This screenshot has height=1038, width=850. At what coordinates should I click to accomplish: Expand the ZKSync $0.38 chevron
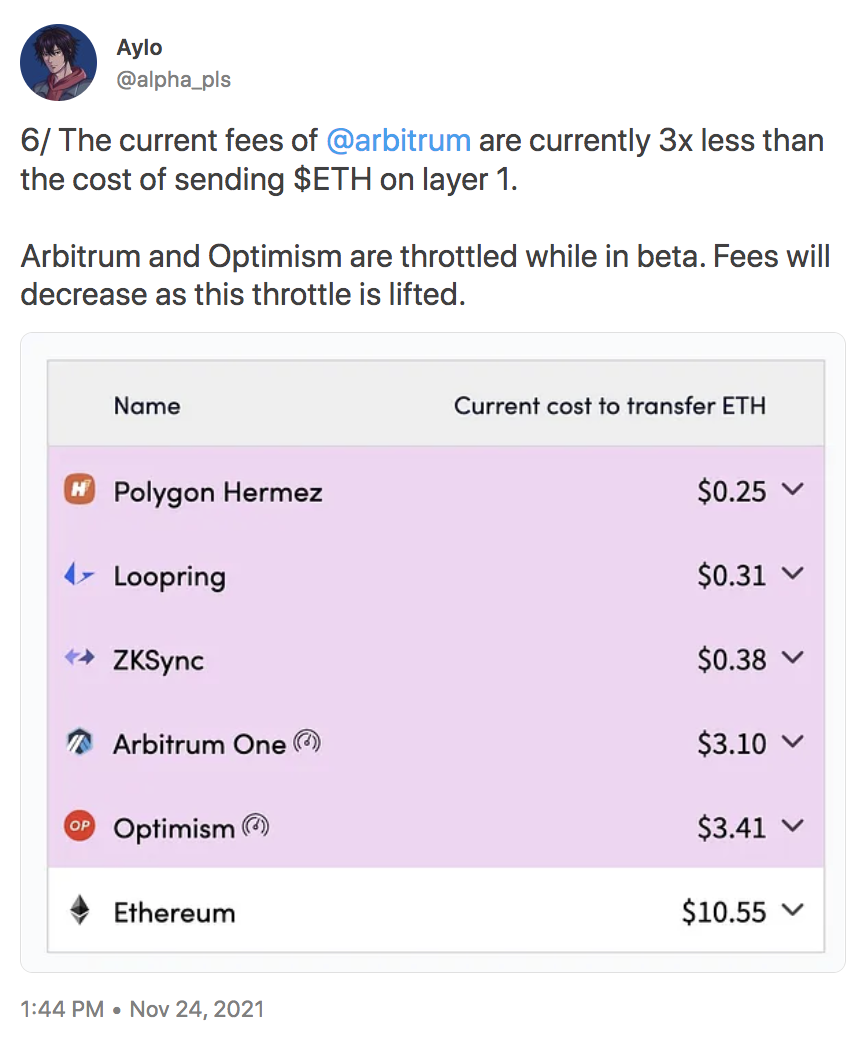[x=792, y=657]
